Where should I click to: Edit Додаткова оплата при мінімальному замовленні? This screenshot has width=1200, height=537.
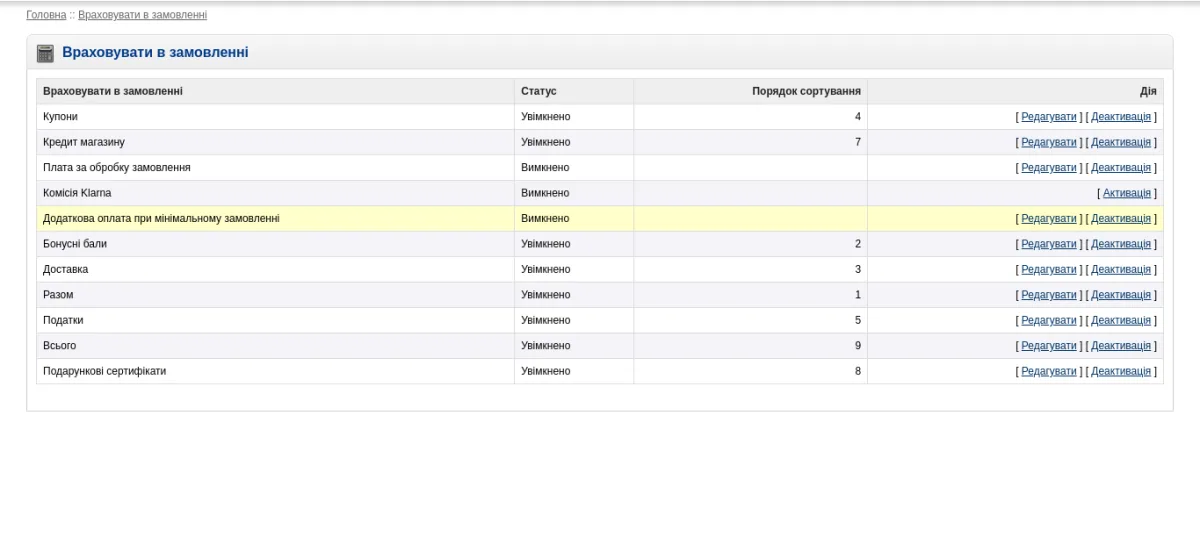1049,218
